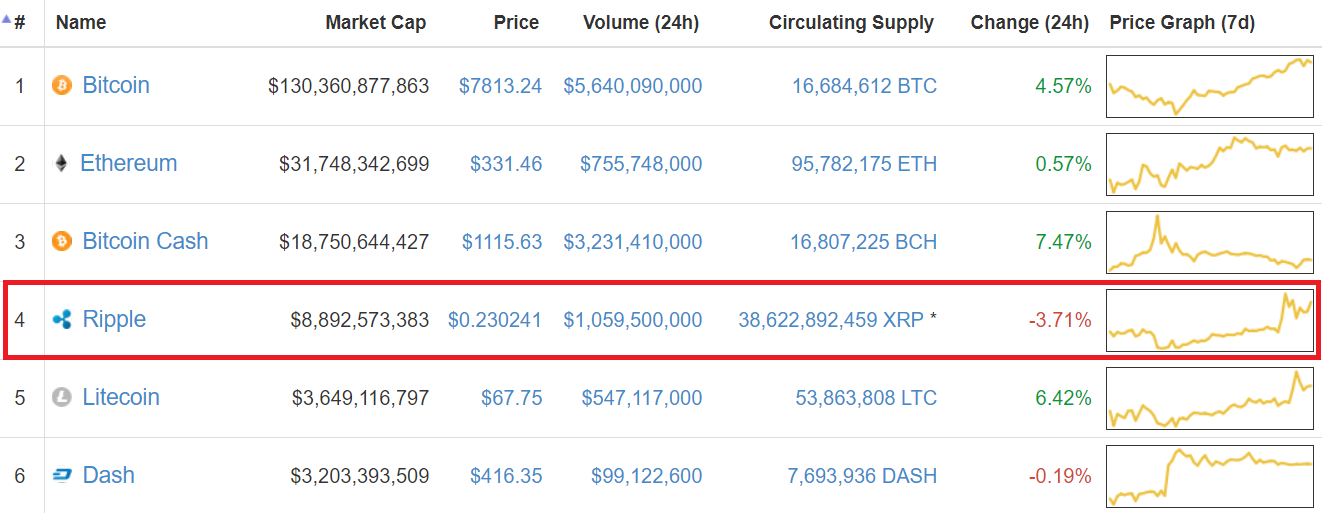Screen dimensions: 1322x513
Task: Open Ripple 7-day price graph
Action: tap(1210, 320)
